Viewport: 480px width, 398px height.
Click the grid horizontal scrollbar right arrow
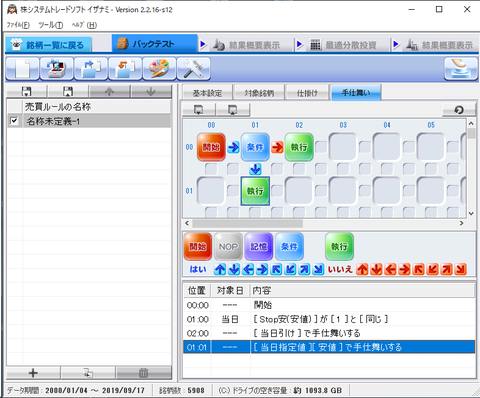click(462, 223)
